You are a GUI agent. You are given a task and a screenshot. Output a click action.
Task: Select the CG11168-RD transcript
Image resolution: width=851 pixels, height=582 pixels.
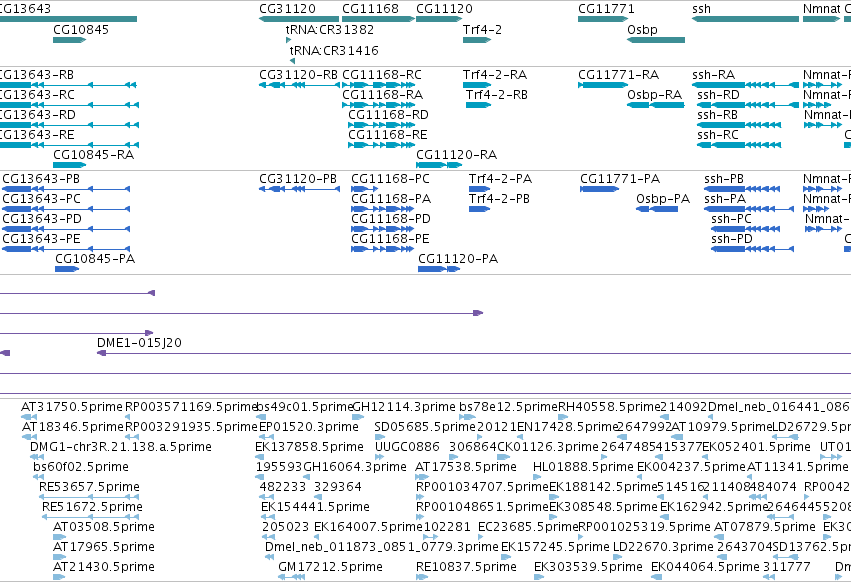click(382, 125)
